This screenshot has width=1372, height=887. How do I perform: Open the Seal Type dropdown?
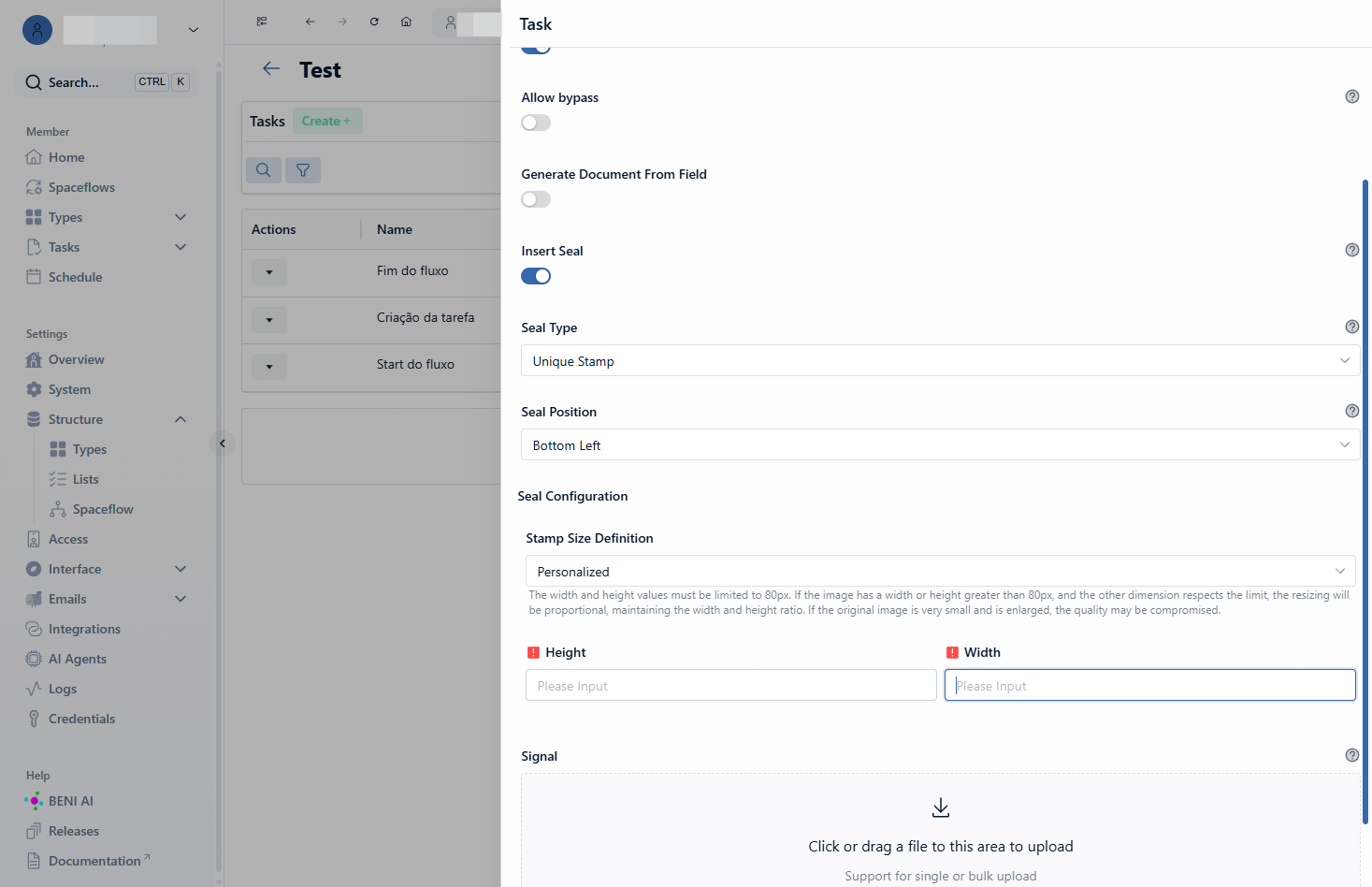(x=940, y=361)
